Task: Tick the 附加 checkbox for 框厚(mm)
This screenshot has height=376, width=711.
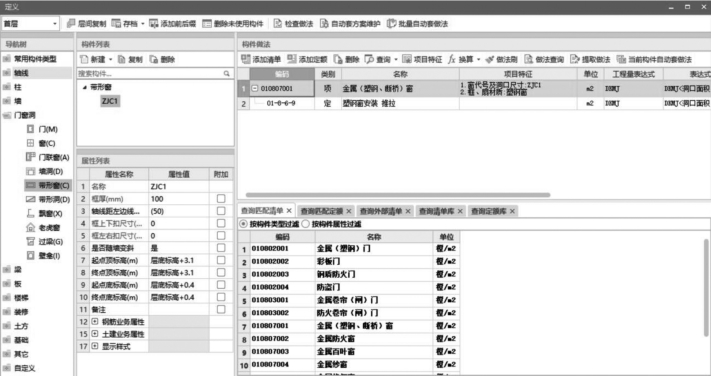Action: (221, 199)
